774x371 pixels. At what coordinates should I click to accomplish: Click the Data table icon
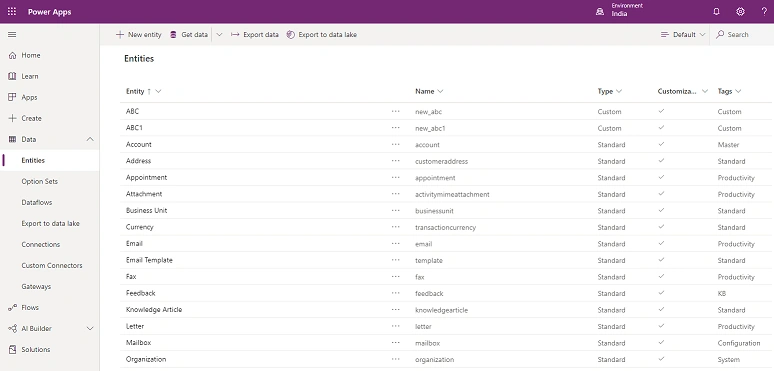pos(12,139)
